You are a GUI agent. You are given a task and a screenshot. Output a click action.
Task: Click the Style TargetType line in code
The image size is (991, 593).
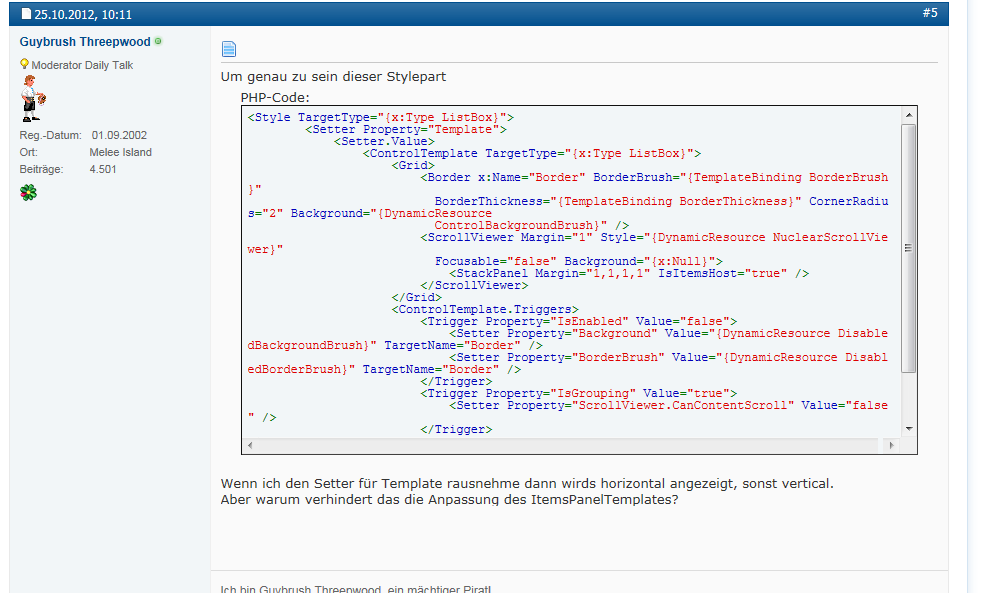(x=381, y=118)
